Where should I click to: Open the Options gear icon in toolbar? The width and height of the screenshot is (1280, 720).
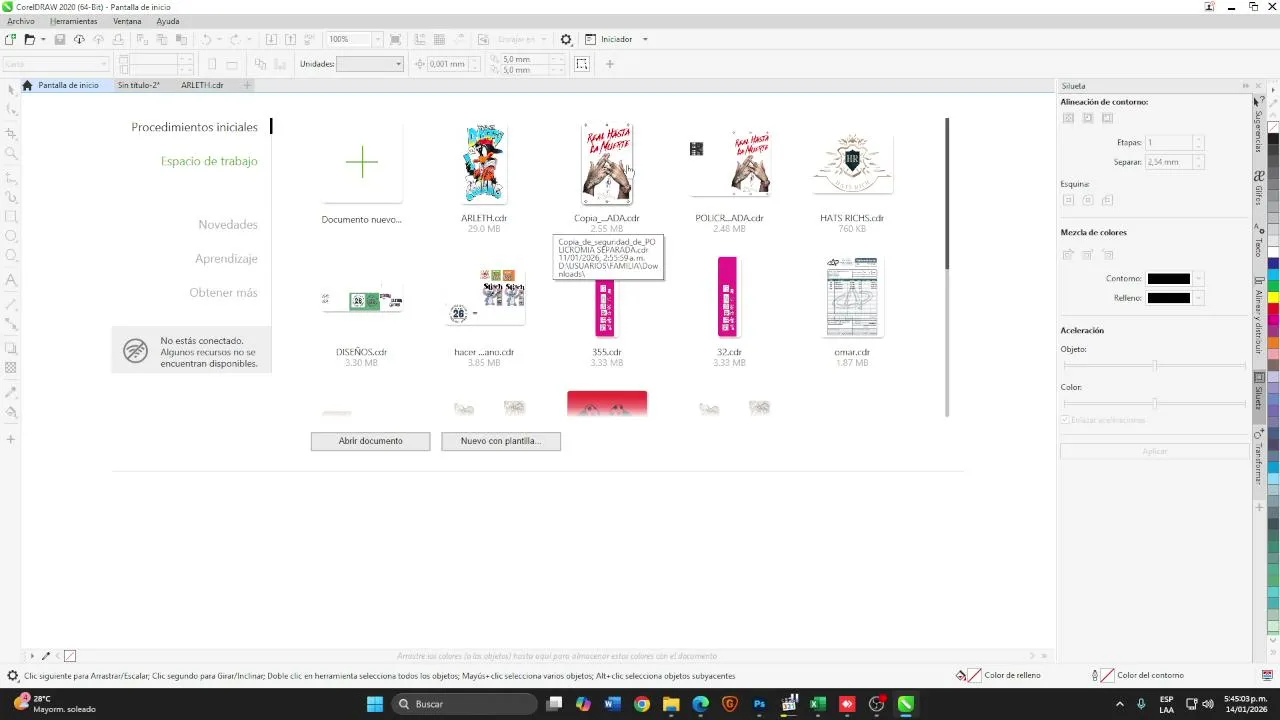(x=566, y=40)
